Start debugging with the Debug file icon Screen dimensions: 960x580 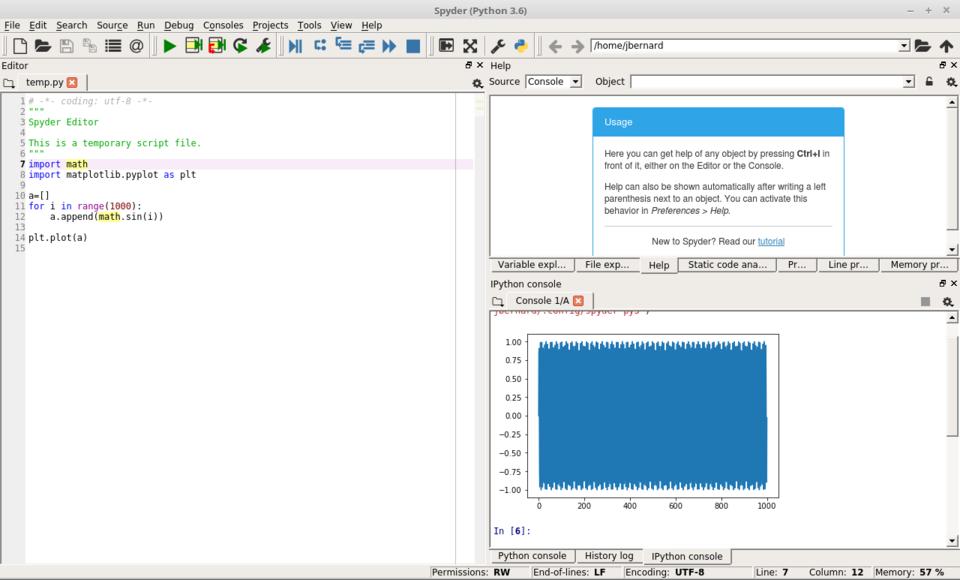pyautogui.click(x=295, y=46)
